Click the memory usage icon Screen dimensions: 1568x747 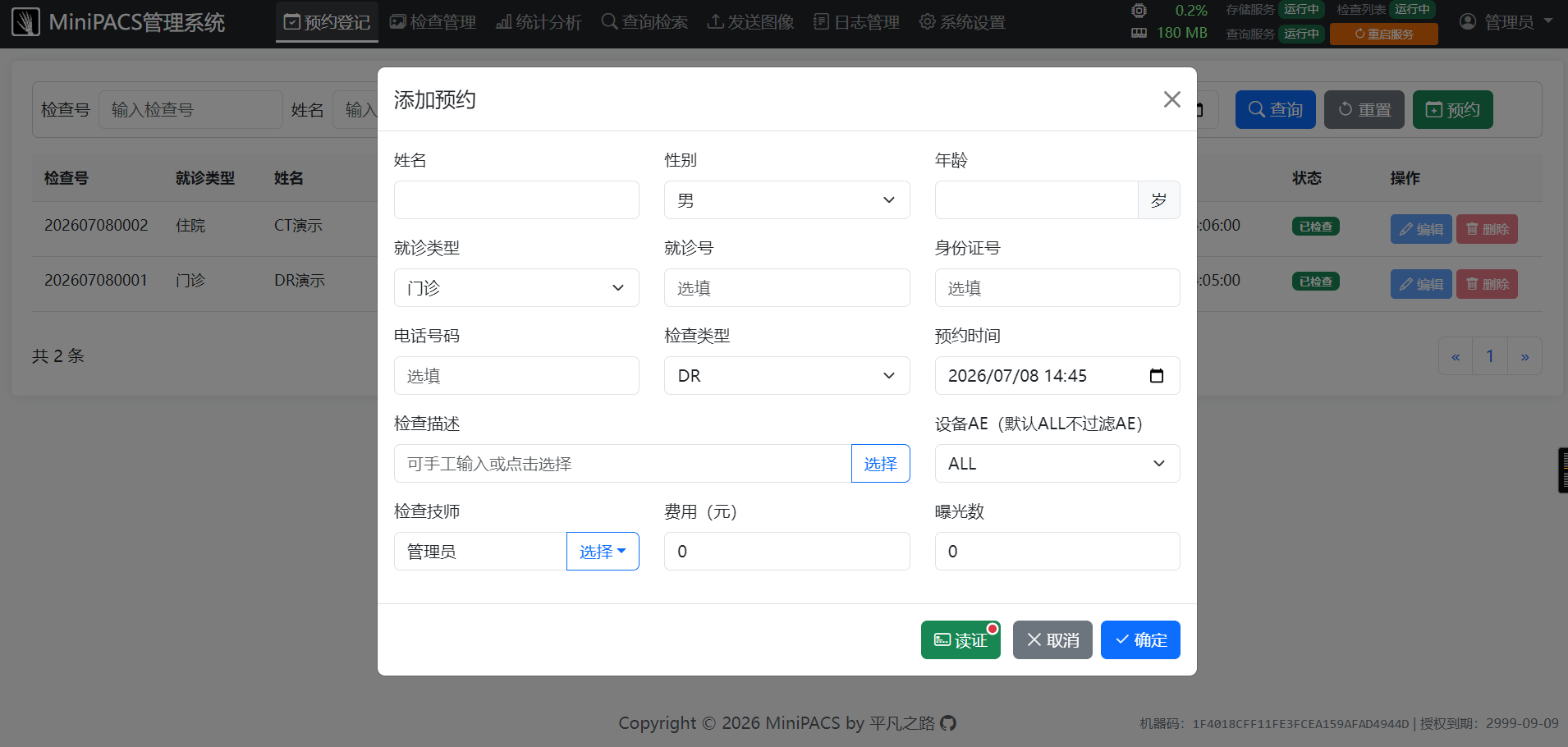point(1139,33)
